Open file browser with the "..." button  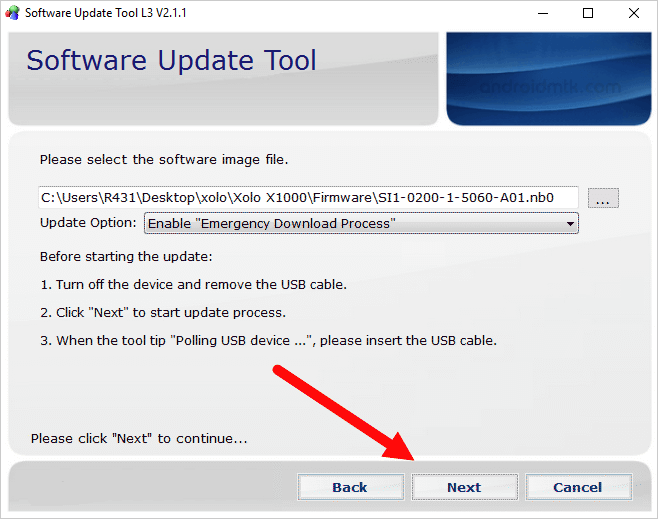tap(602, 198)
